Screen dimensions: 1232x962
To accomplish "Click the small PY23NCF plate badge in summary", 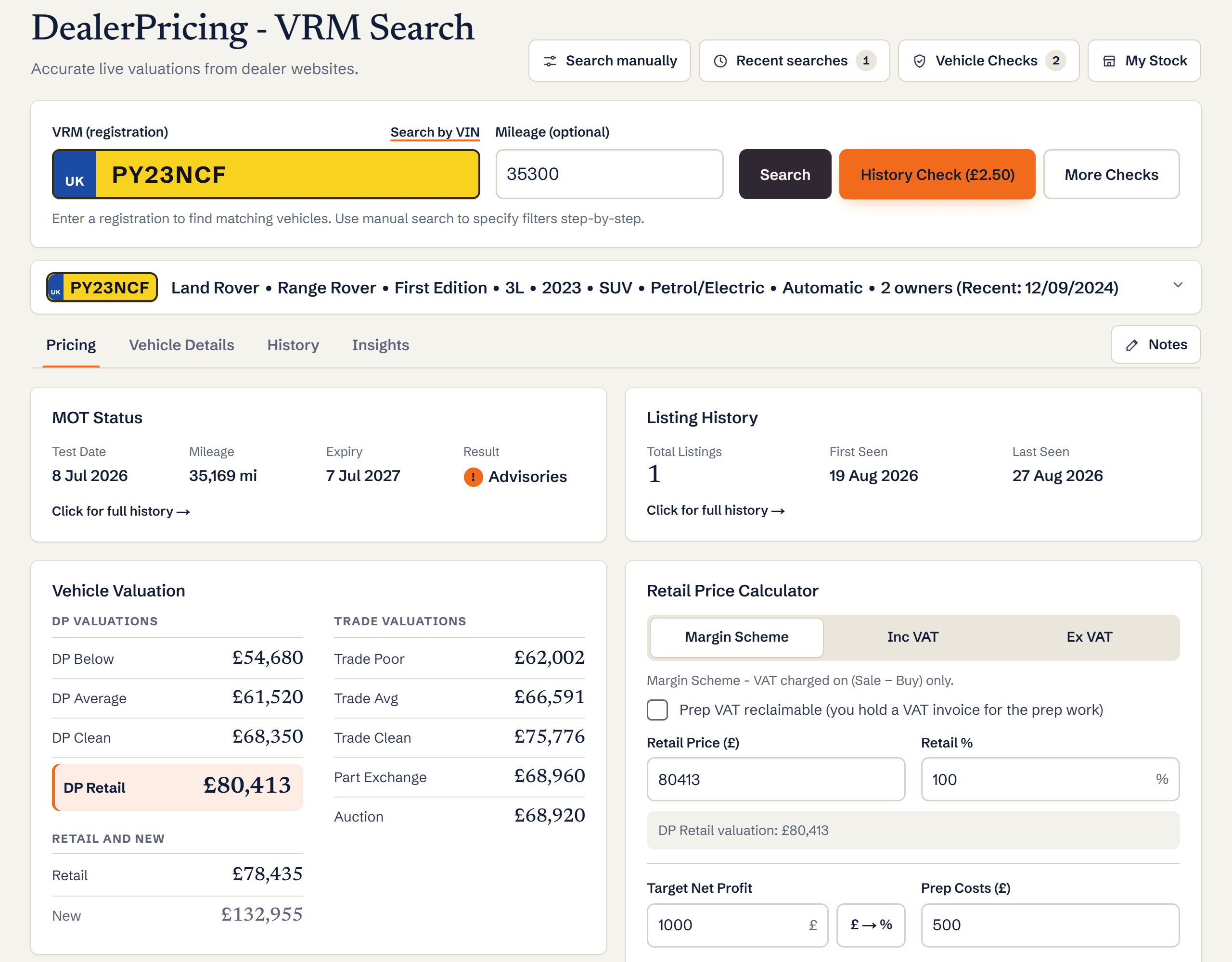I will (102, 288).
